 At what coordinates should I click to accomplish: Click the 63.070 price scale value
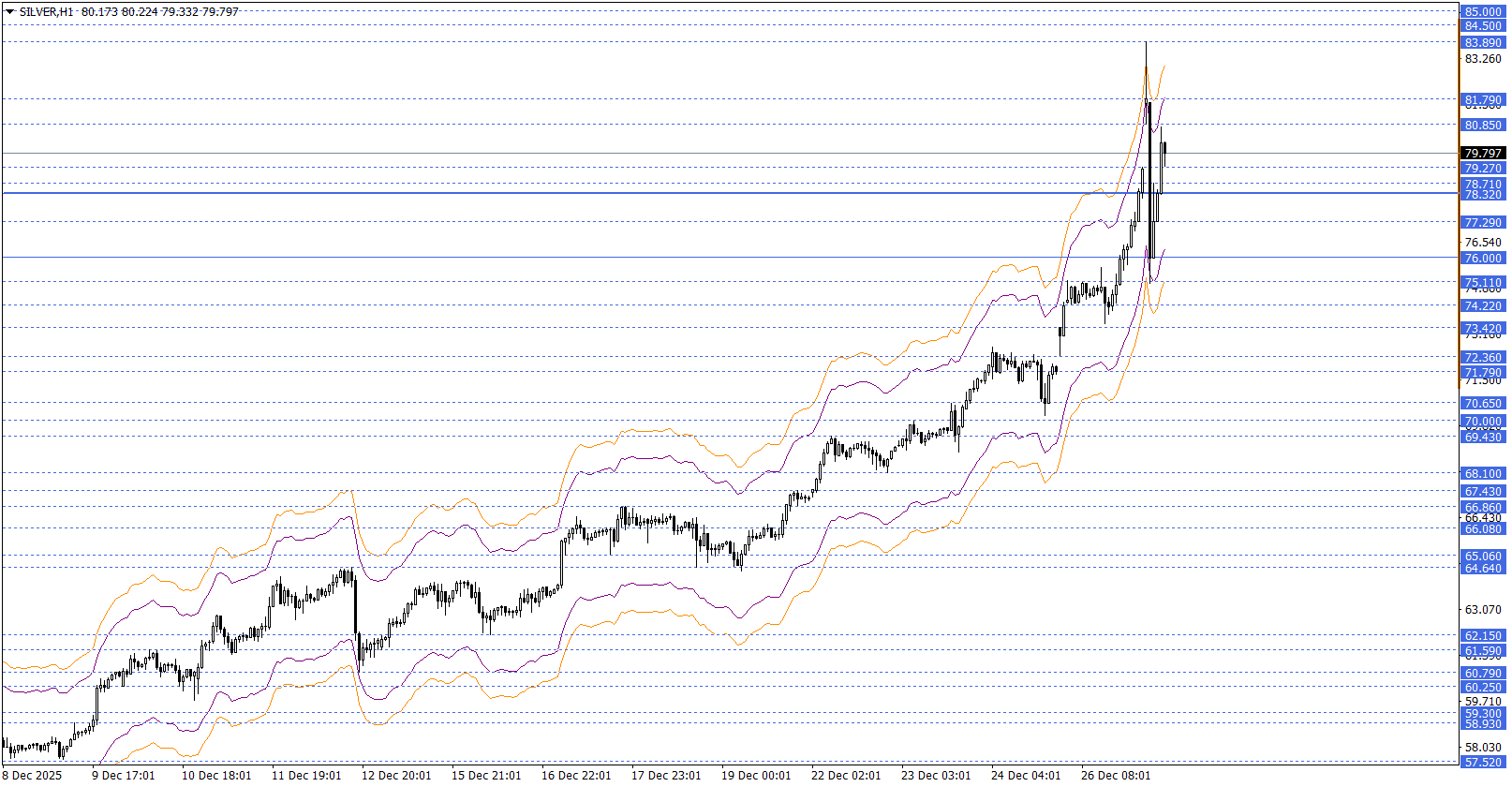point(1482,609)
